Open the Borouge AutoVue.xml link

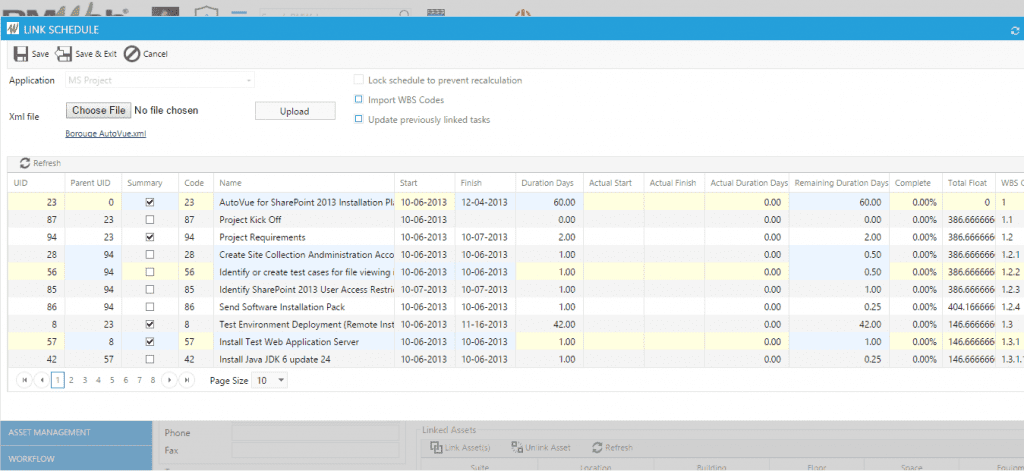(x=106, y=133)
